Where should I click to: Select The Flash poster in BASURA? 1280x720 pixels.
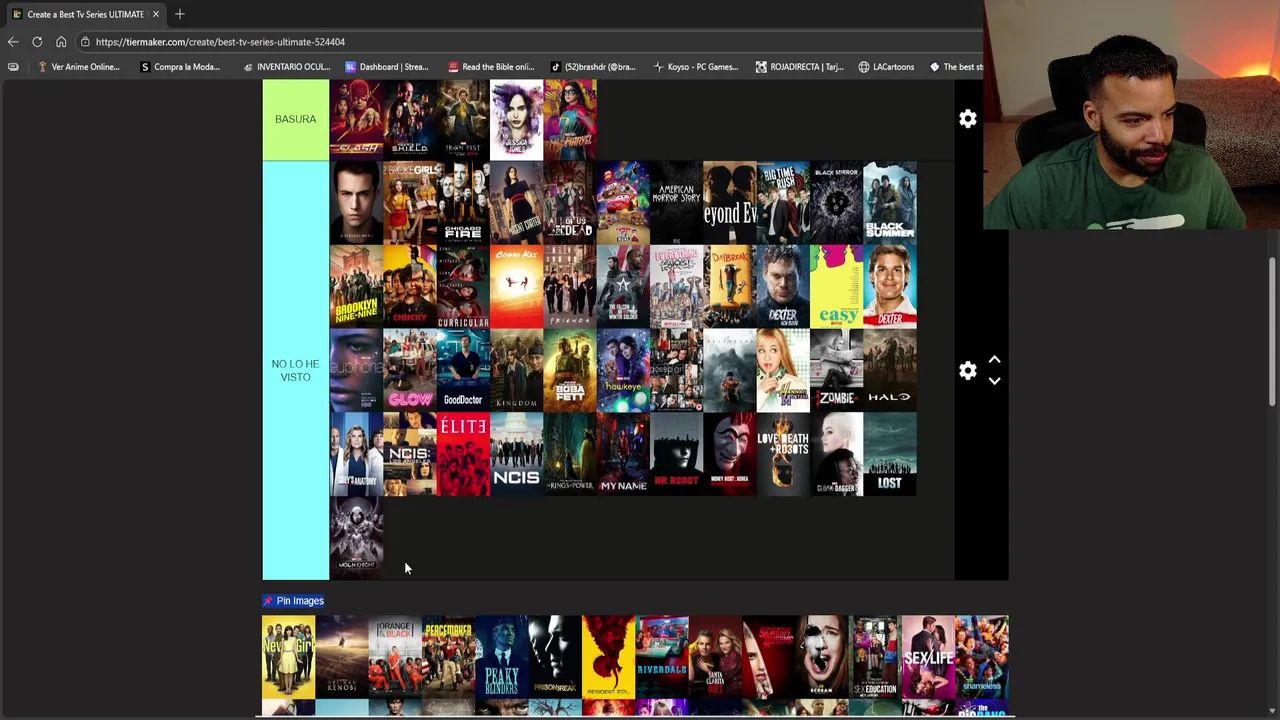click(x=356, y=119)
